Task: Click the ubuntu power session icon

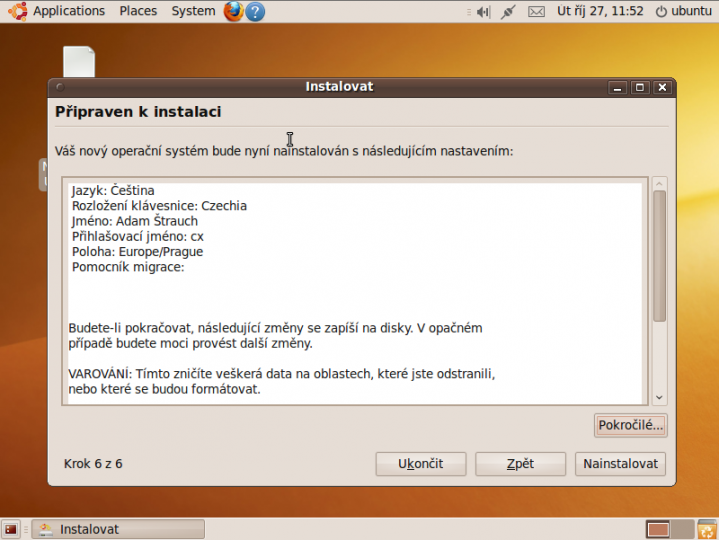Action: 661,11
